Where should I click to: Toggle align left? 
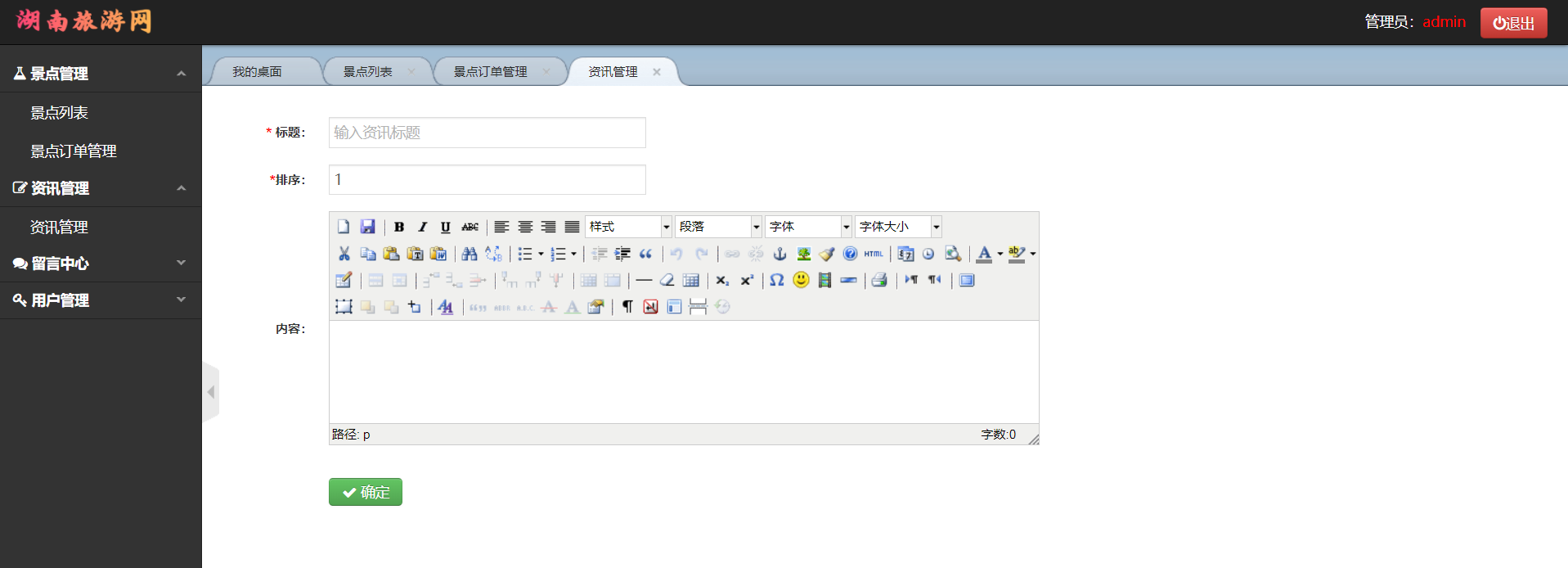point(501,227)
